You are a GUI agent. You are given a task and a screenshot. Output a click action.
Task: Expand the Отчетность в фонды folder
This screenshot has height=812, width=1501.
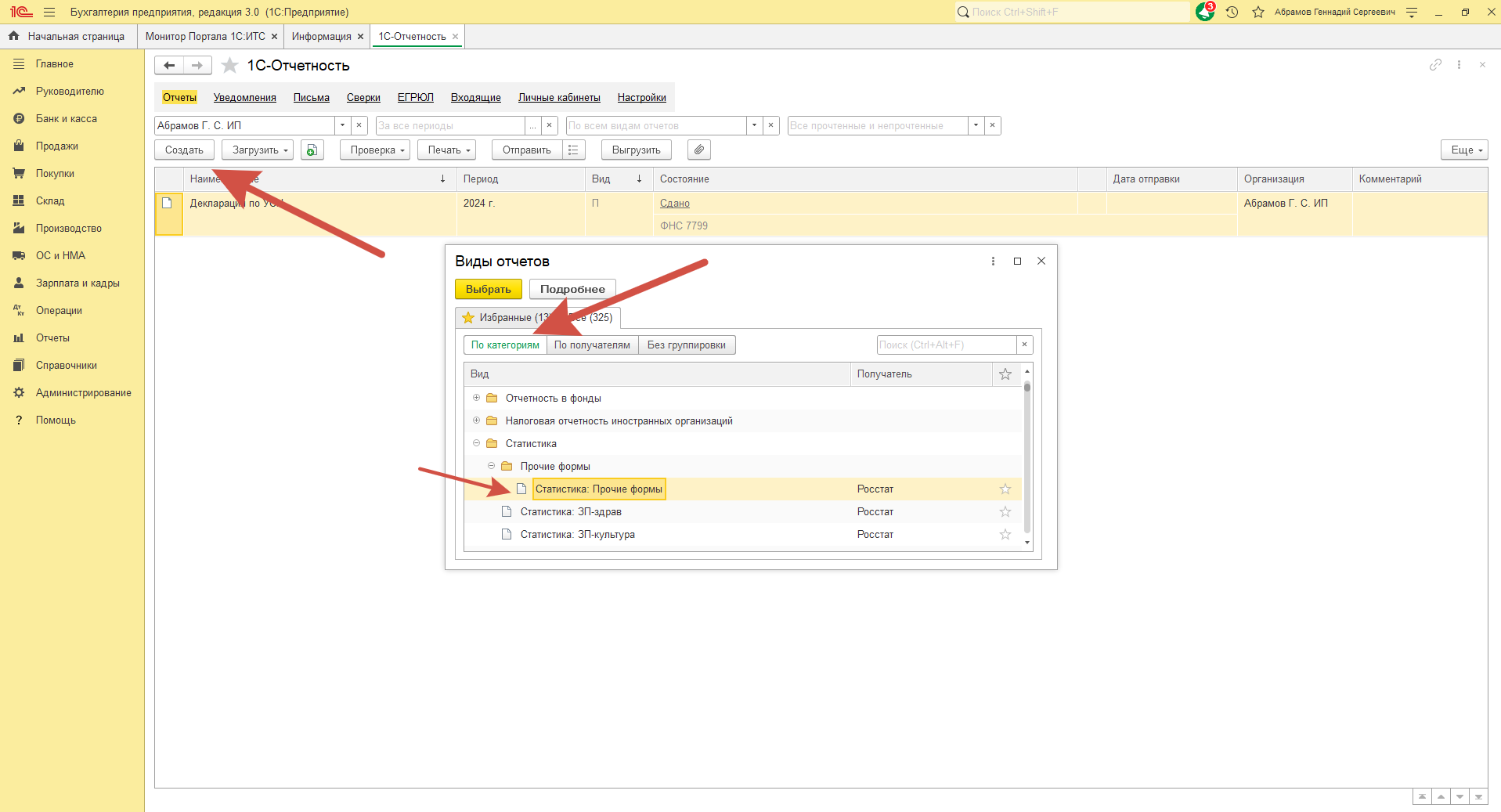coord(476,398)
